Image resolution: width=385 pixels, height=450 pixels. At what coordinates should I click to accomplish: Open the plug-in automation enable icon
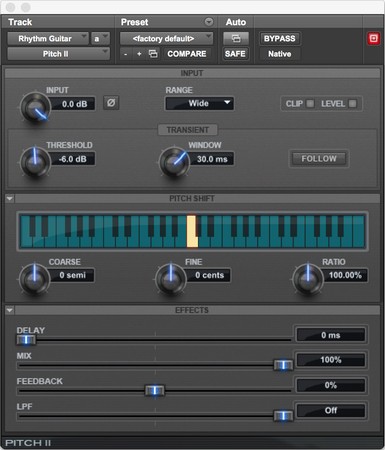click(236, 39)
